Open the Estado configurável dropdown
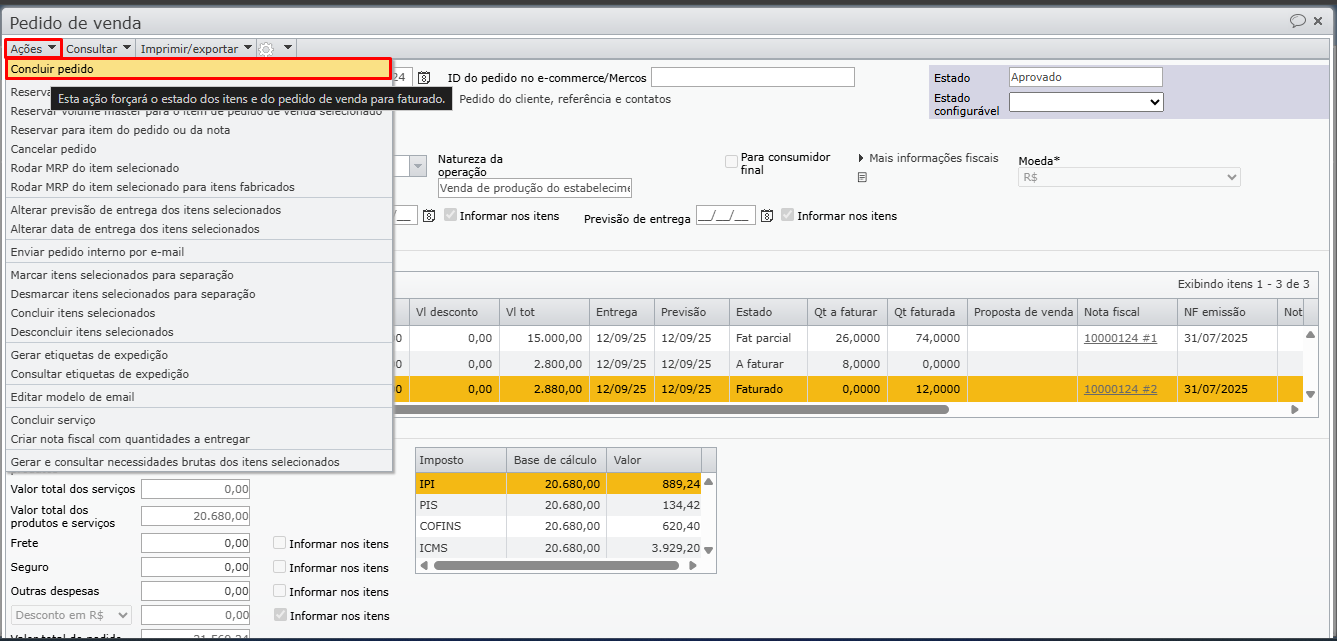 pyautogui.click(x=1085, y=102)
